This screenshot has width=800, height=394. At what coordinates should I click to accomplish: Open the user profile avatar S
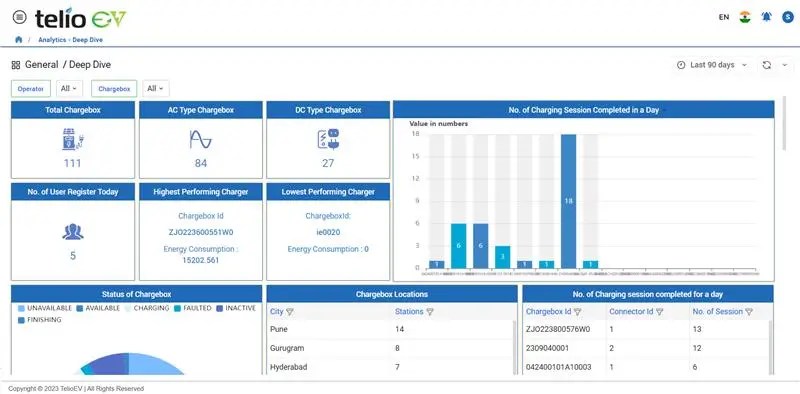point(788,17)
